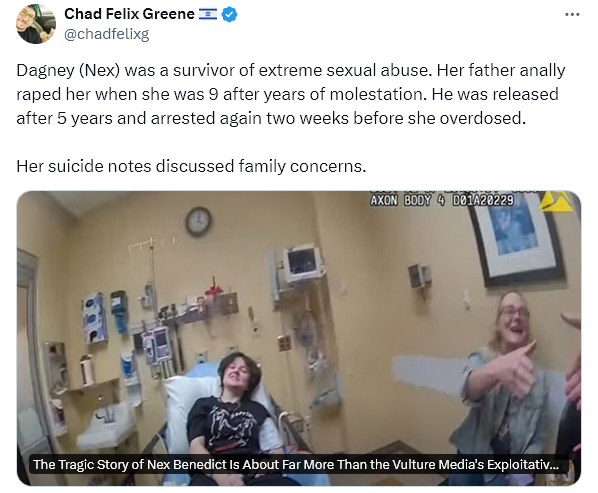Screen dimensions: 598x493
Task: Click the yellow Axon triangle logo
Action: 556,201
